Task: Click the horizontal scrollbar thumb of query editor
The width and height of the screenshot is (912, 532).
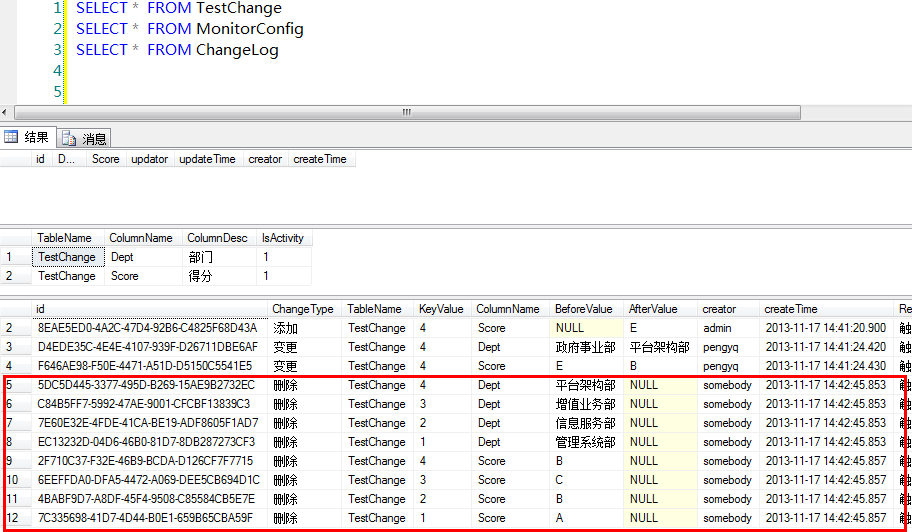Action: [x=407, y=112]
